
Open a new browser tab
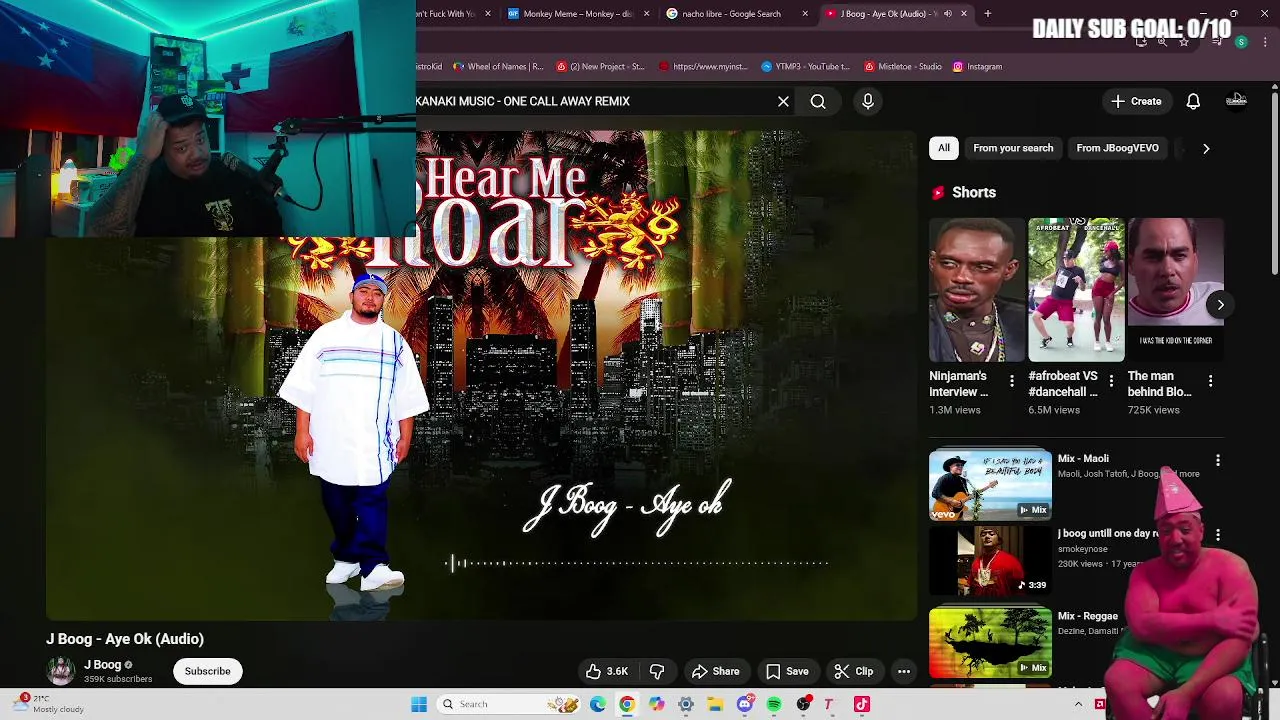coord(987,14)
